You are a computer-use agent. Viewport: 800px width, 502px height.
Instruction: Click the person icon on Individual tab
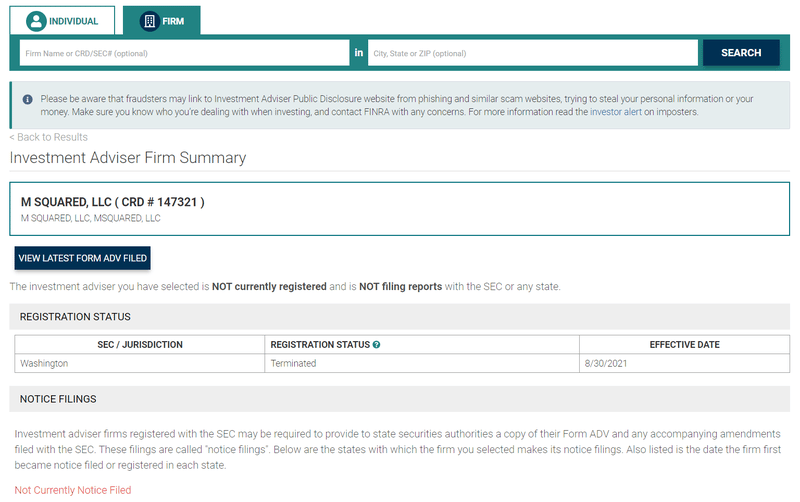(36, 21)
